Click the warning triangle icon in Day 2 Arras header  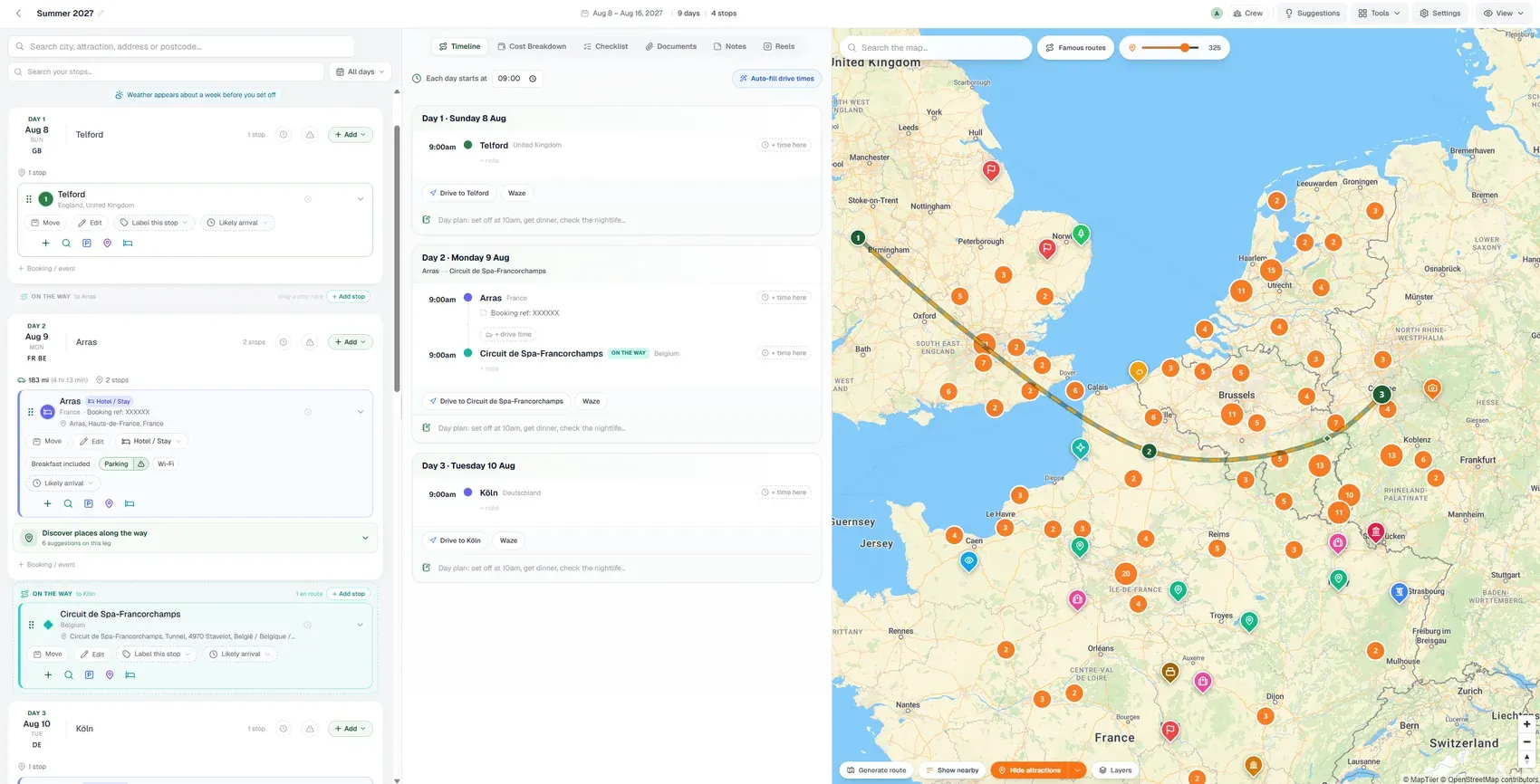tap(310, 342)
